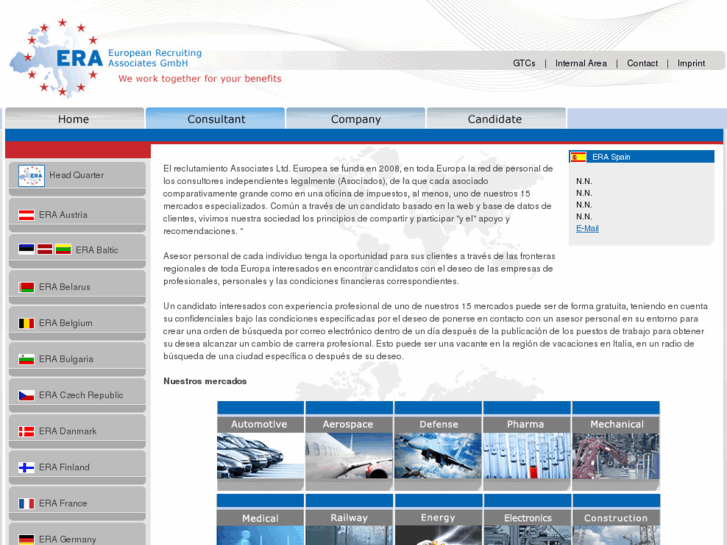This screenshot has height=545, width=727.
Task: Click the 'Nuestros mercados' heading
Action: pos(205,381)
